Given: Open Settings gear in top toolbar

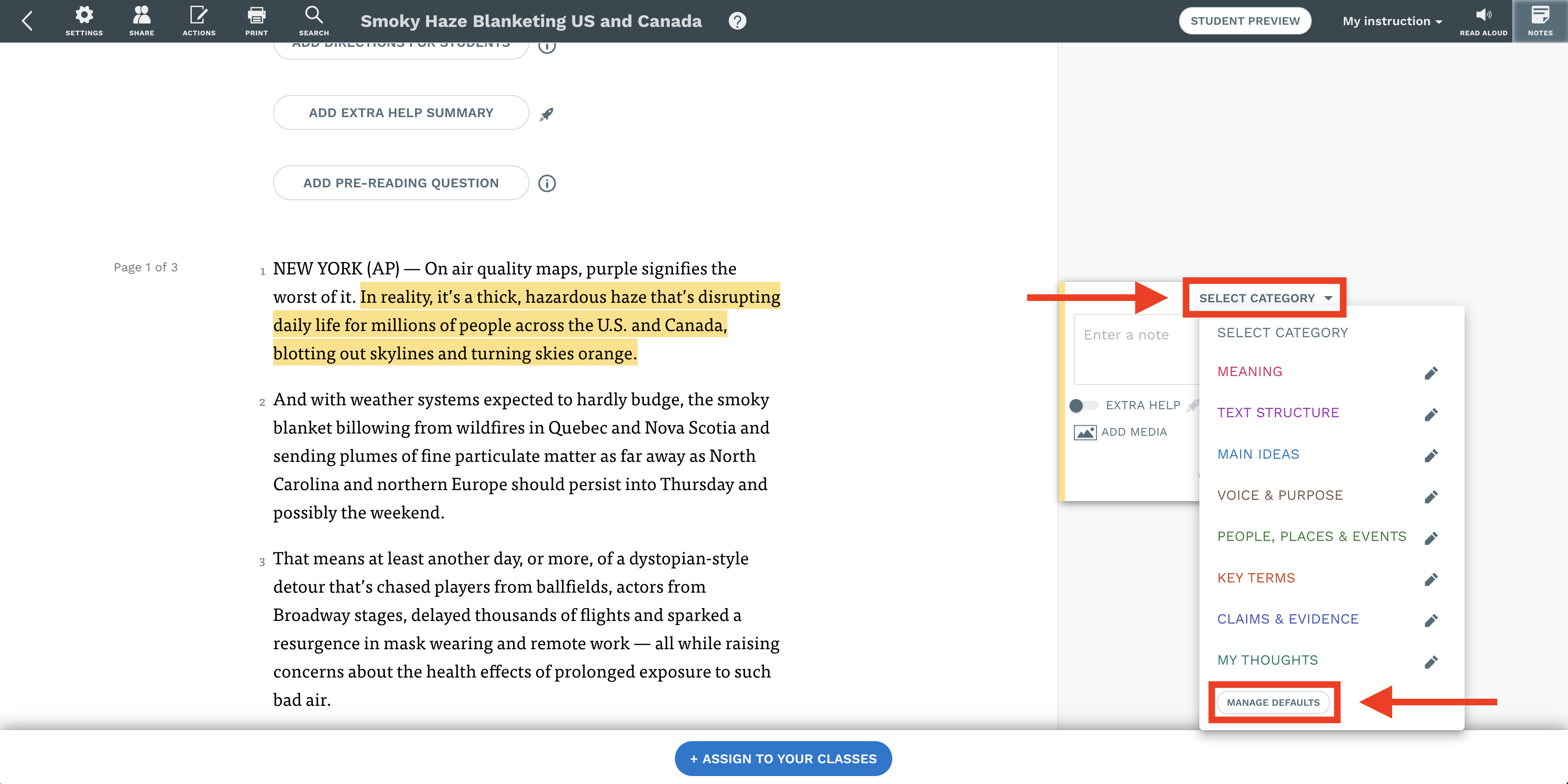Looking at the screenshot, I should [84, 21].
